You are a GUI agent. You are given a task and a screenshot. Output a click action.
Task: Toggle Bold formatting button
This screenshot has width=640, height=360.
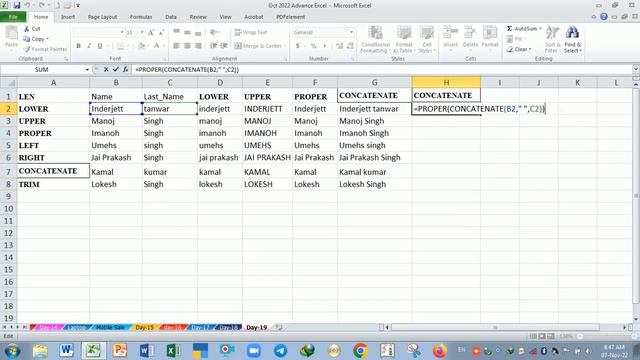[x=78, y=46]
